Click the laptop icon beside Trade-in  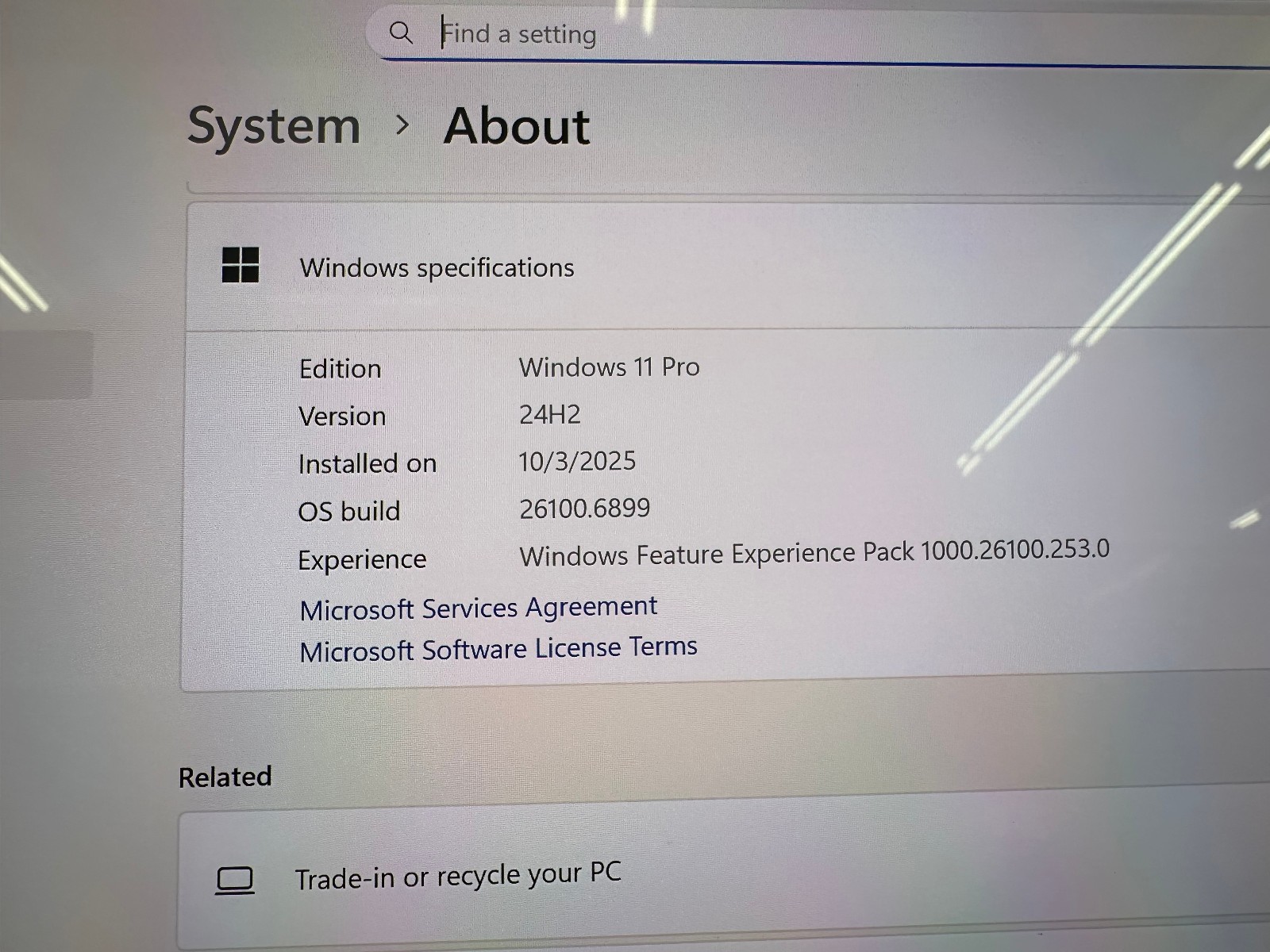[x=235, y=881]
